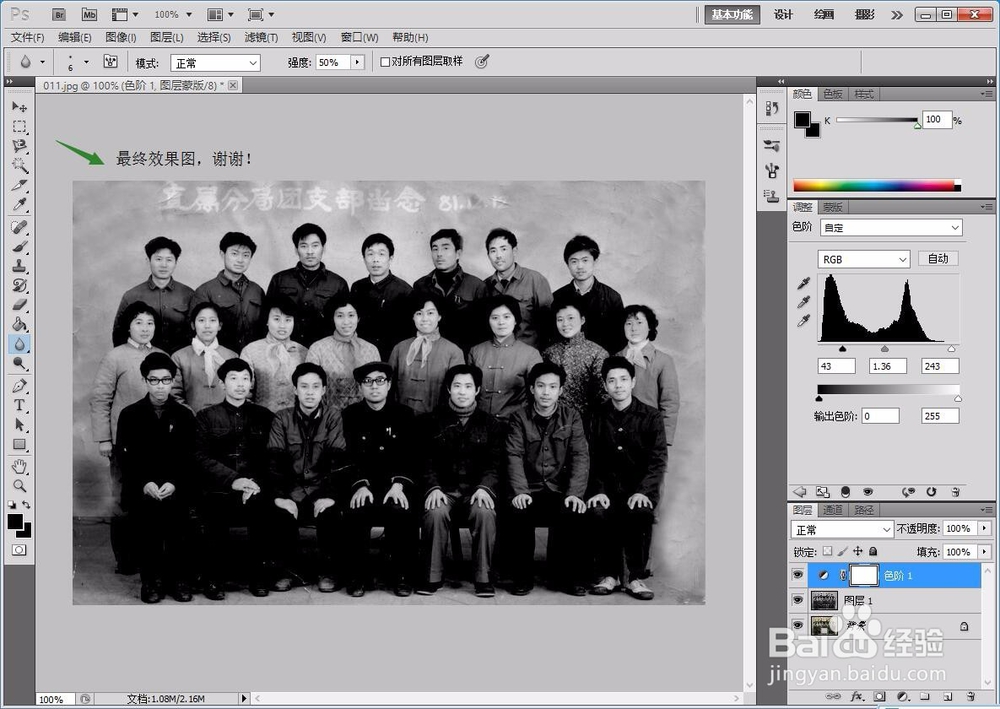Select the History Brush tool
Viewport: 1000px width, 709px height.
(x=19, y=286)
